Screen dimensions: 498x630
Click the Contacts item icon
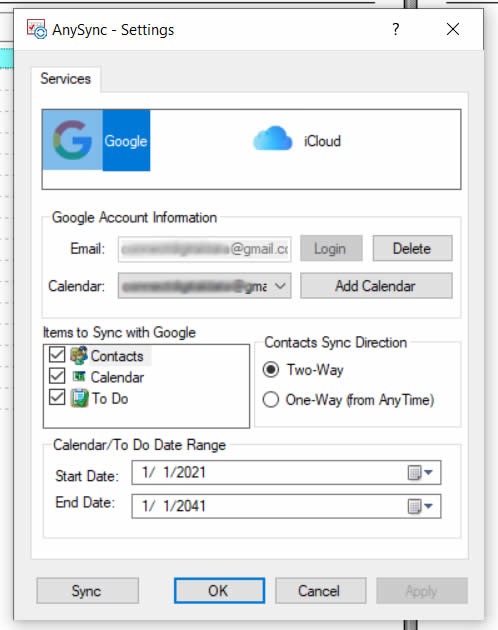pyautogui.click(x=79, y=356)
